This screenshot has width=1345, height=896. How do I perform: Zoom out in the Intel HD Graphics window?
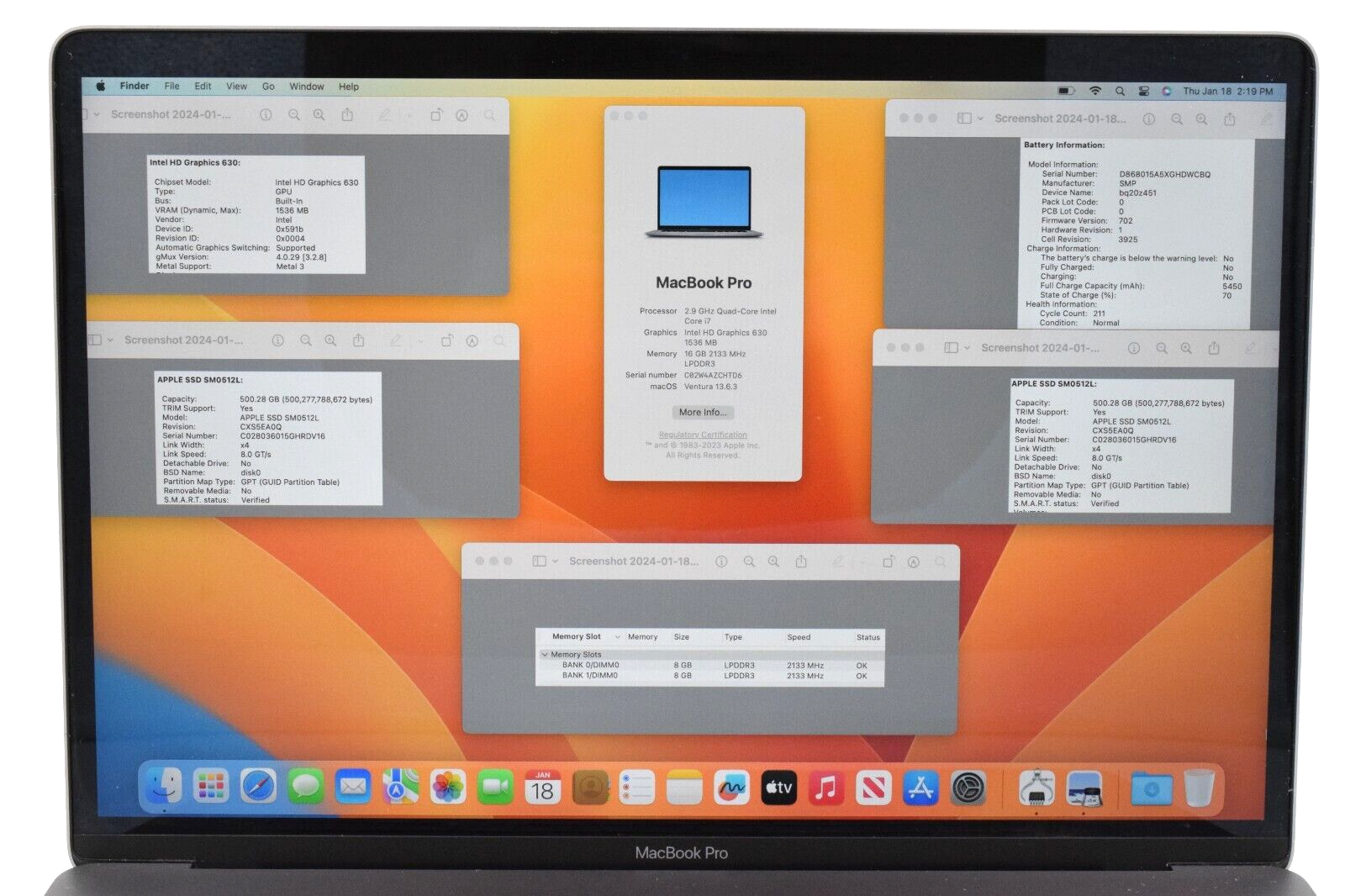[294, 115]
